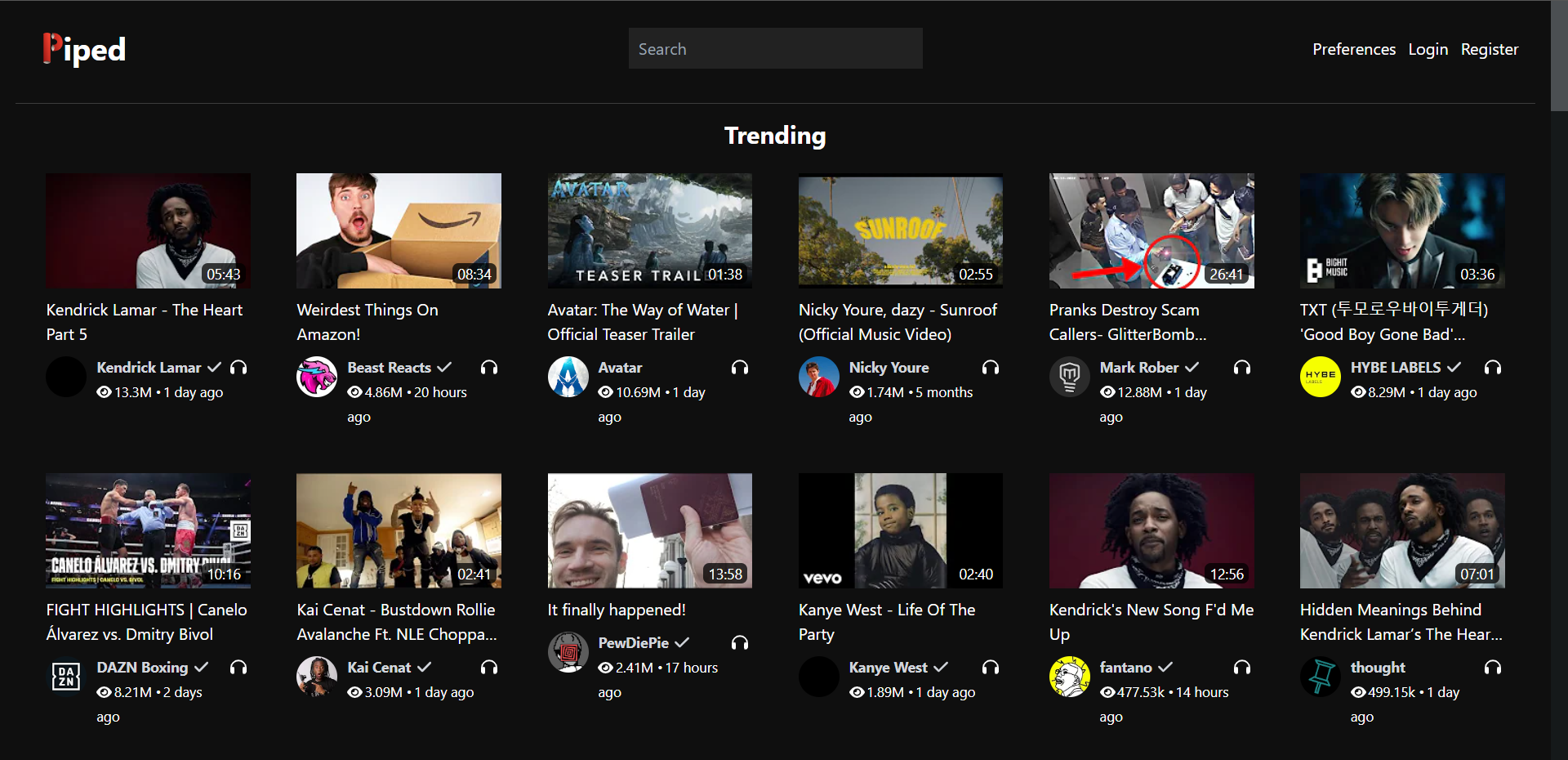Click headphones icon beside HYBE LABELS
1568x760 pixels.
pos(1493,368)
